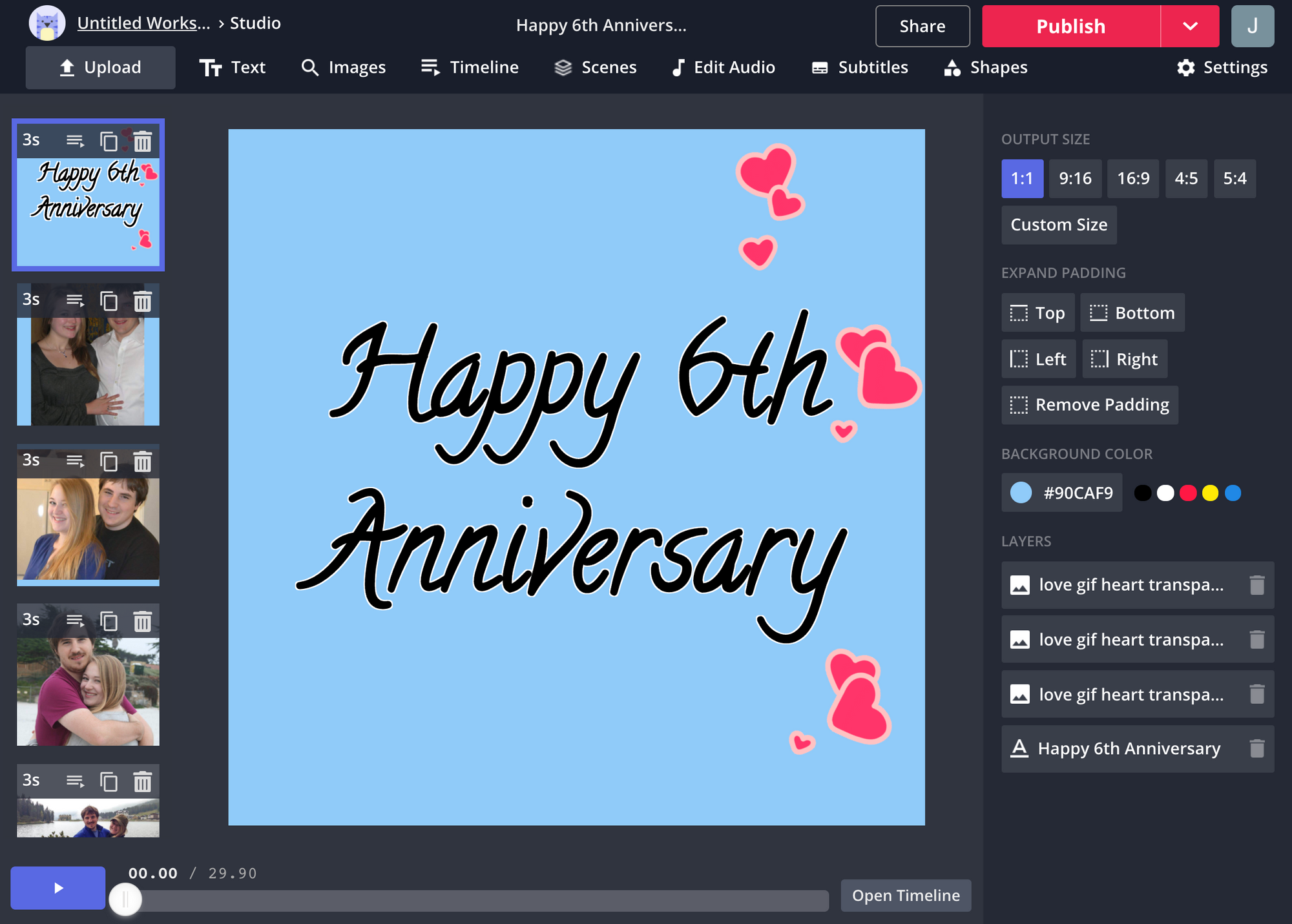Viewport: 1292px width, 924px height.
Task: Switch output size to 4:5
Action: point(1186,179)
